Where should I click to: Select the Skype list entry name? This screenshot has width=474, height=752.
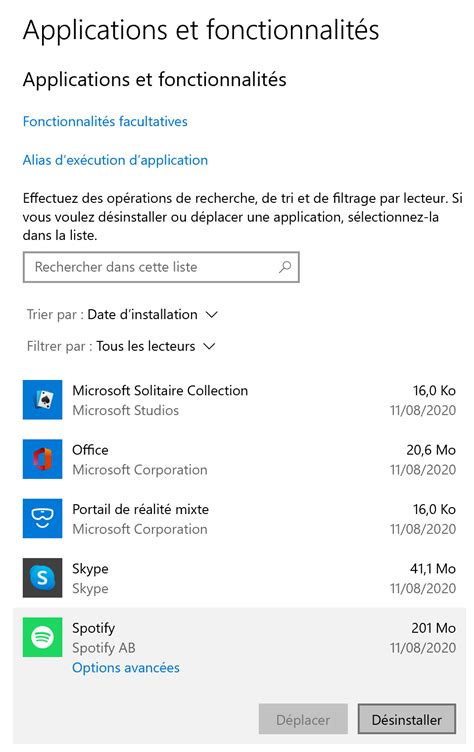pos(90,569)
